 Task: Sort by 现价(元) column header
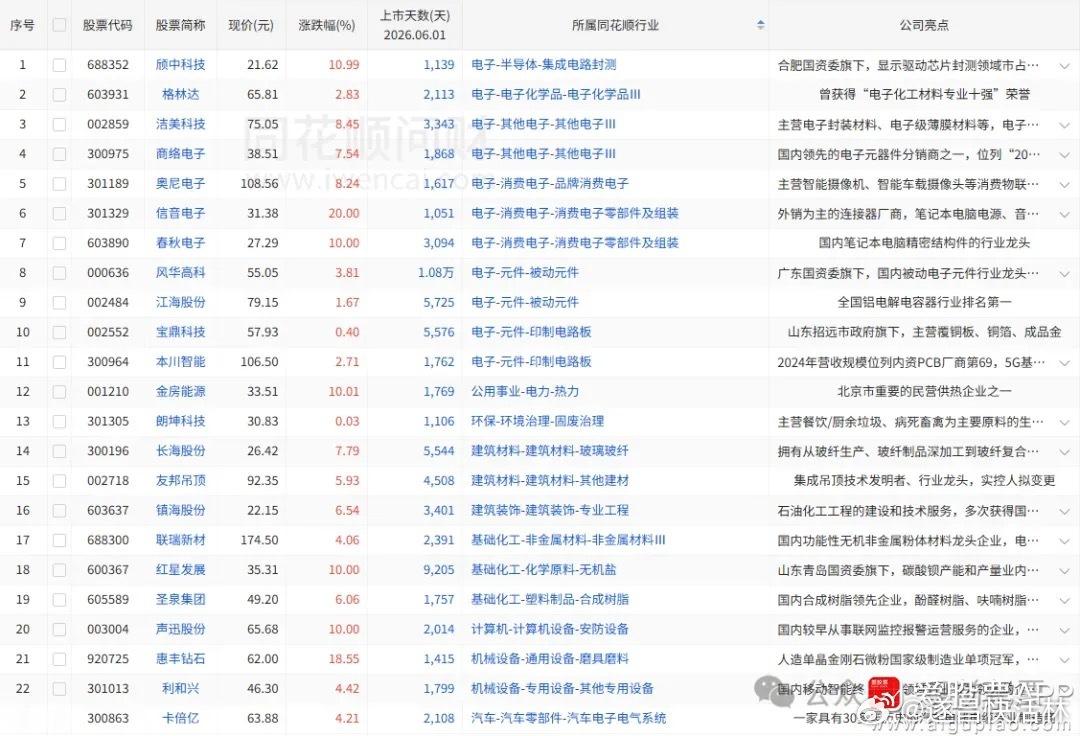251,25
